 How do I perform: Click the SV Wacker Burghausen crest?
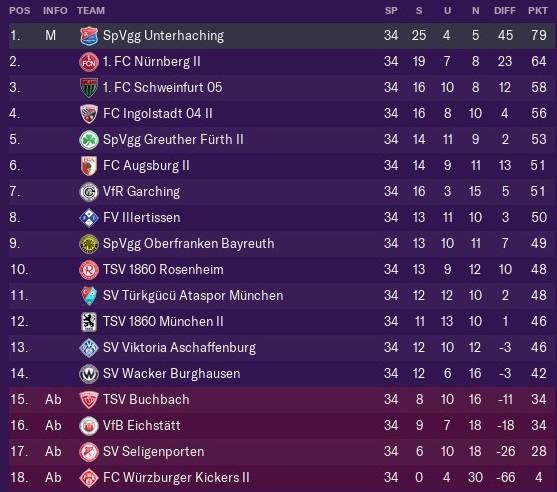[89, 374]
